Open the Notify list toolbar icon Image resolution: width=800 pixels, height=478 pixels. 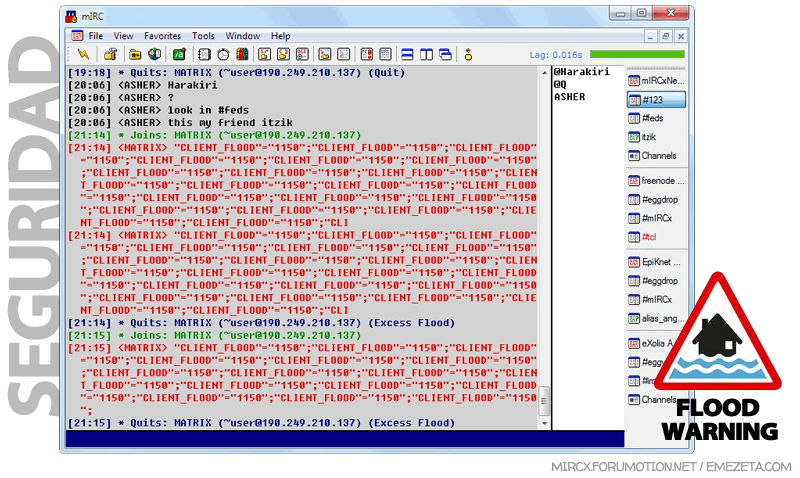click(366, 54)
